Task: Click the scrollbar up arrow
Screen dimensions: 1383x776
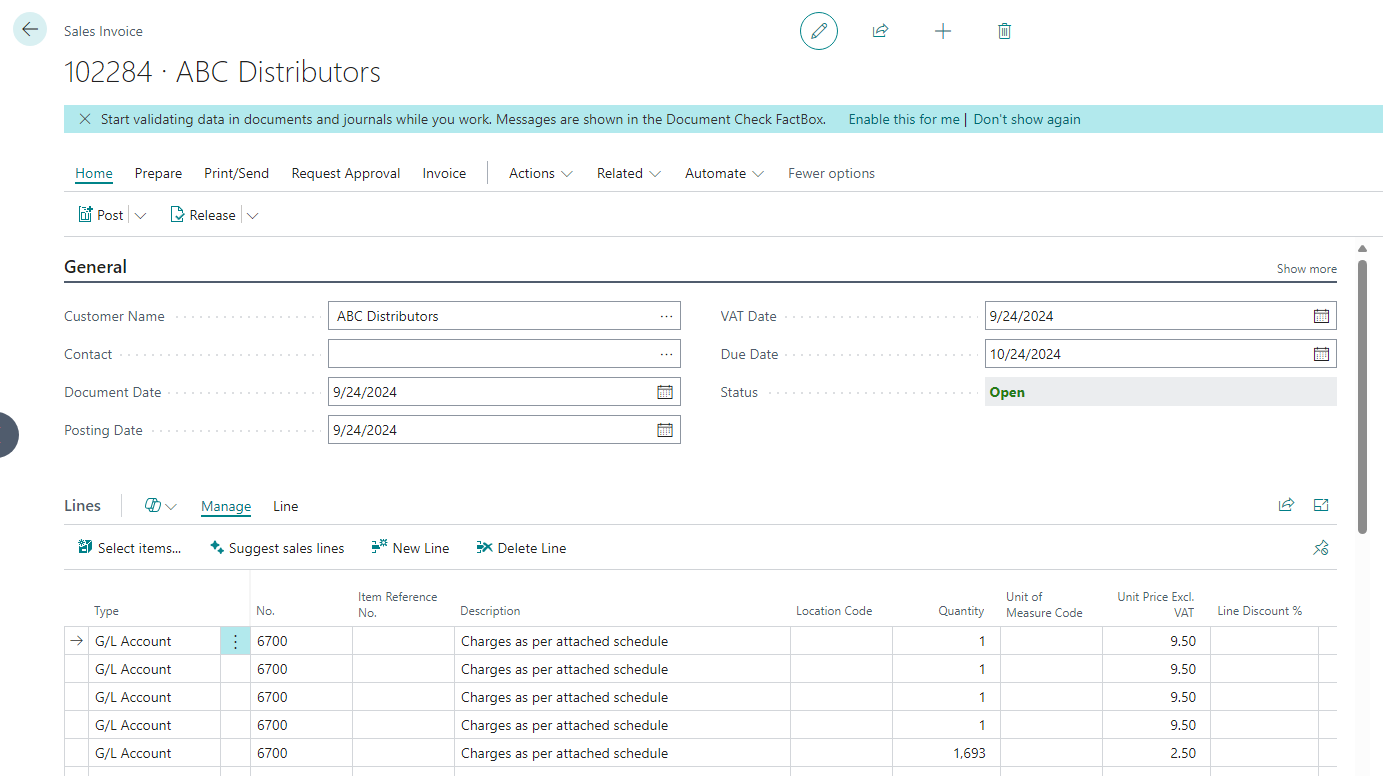Action: pyautogui.click(x=1362, y=249)
